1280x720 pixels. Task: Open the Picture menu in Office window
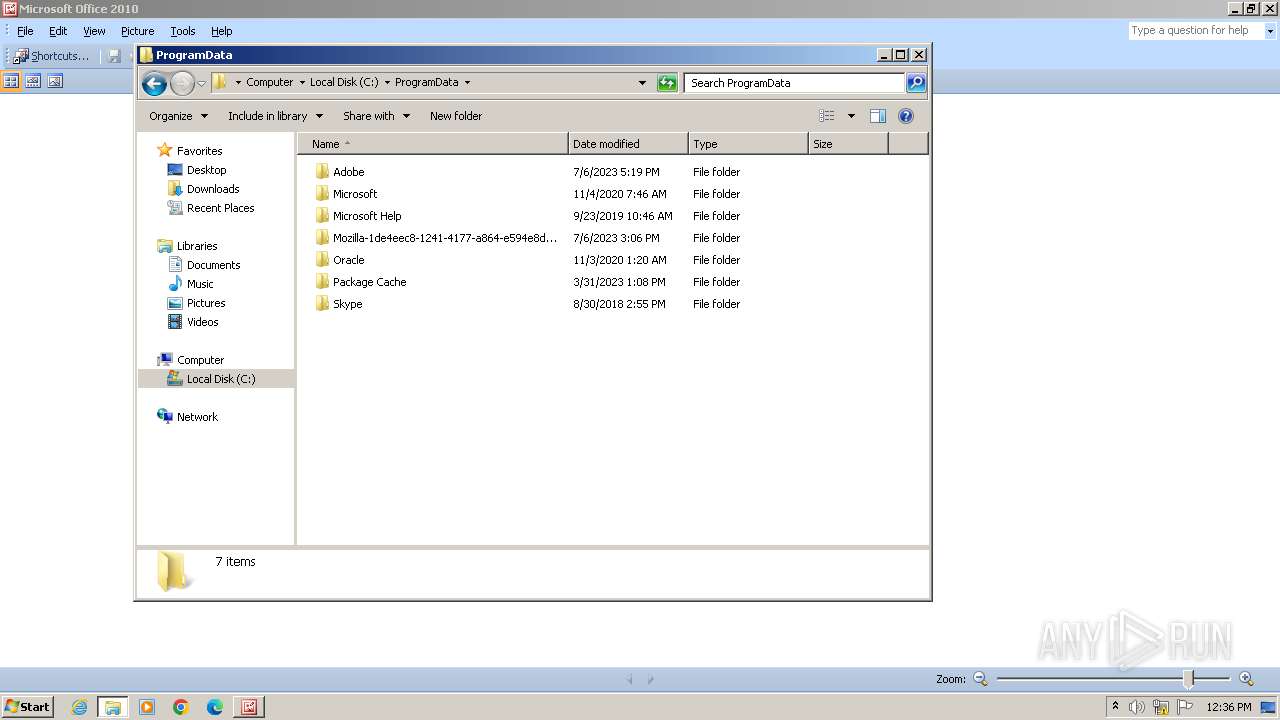137,31
